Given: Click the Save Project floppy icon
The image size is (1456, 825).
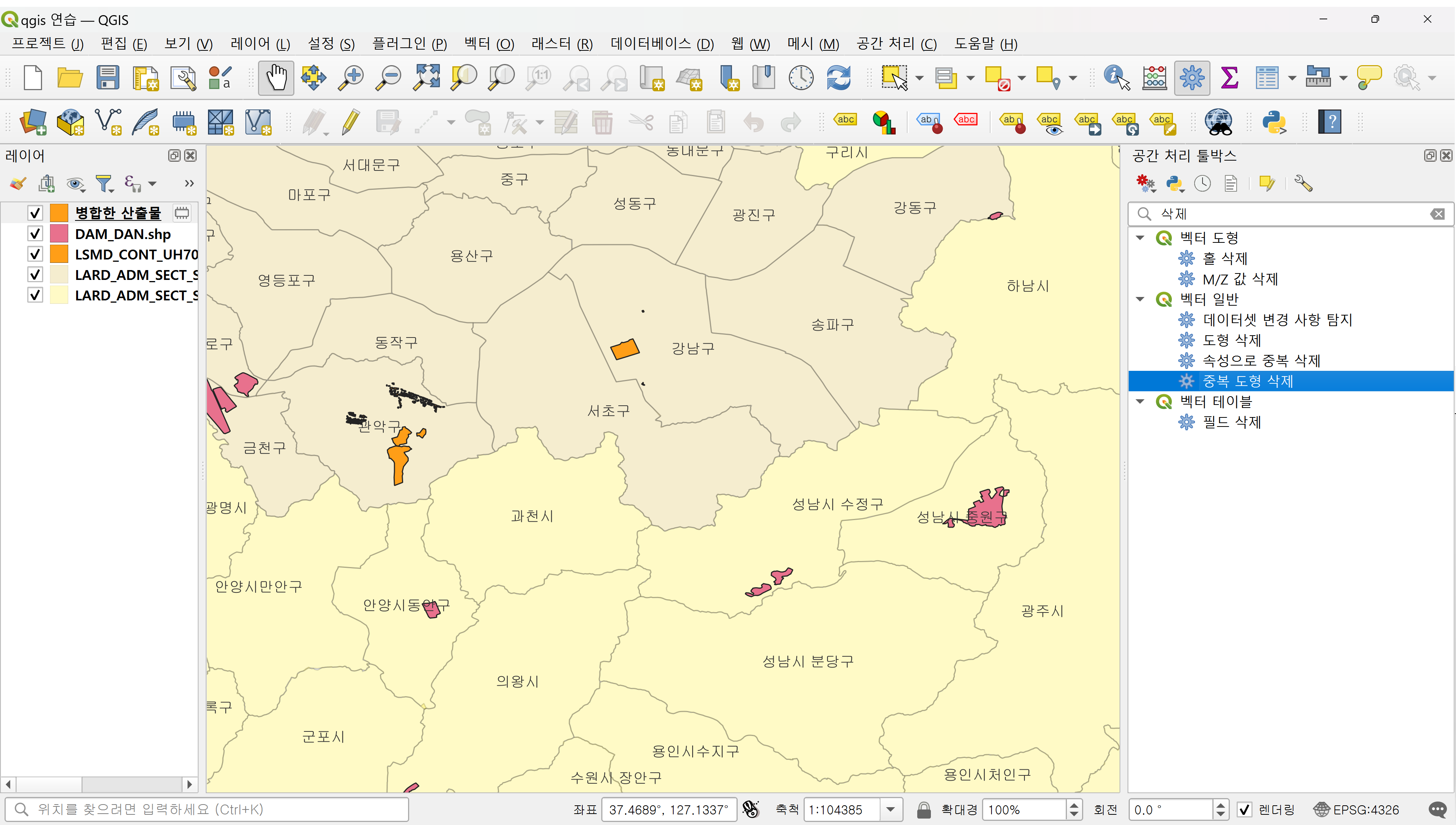Looking at the screenshot, I should click(x=107, y=78).
